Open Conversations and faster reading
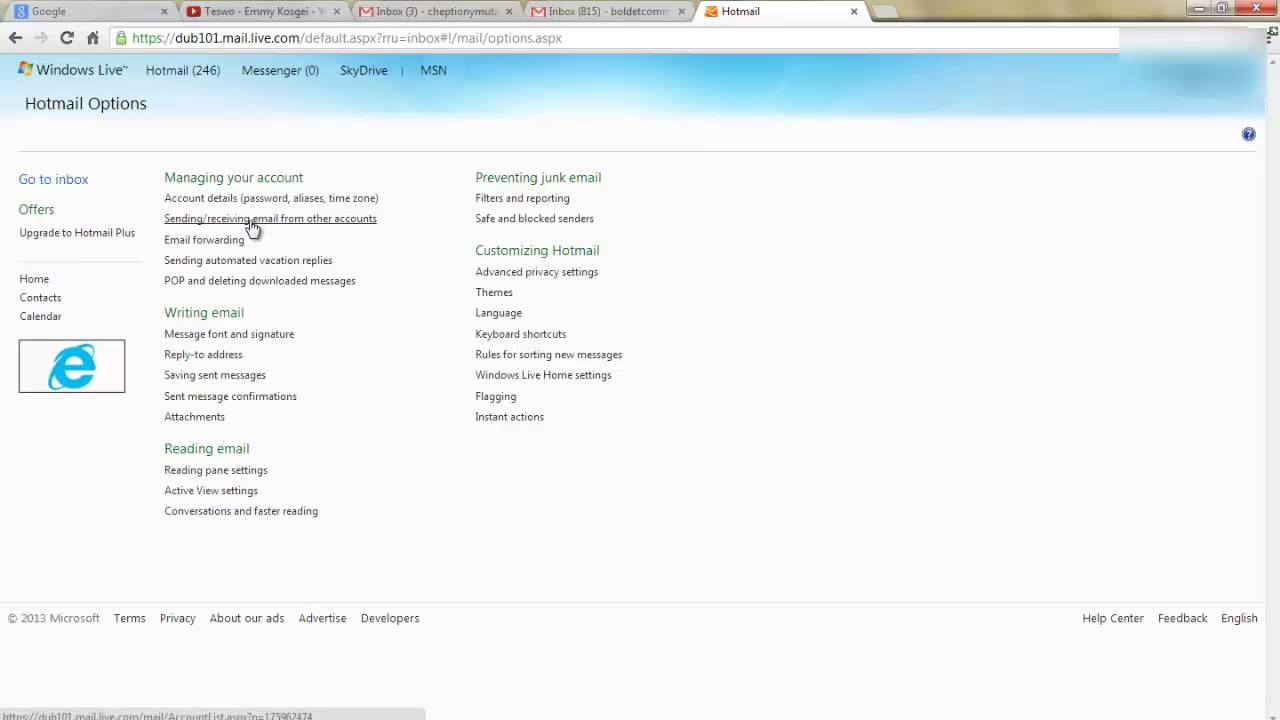 (x=241, y=511)
